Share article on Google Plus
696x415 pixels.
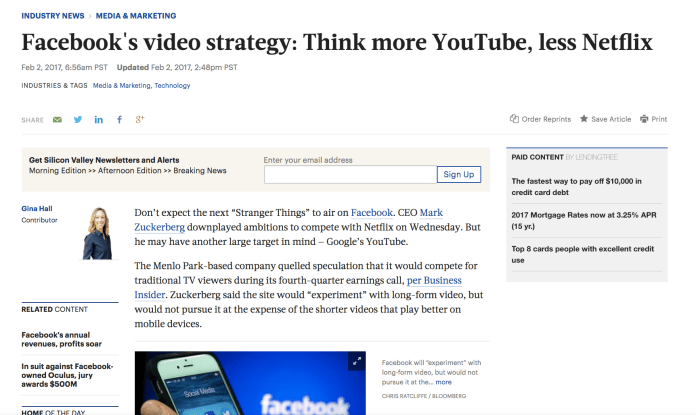pos(141,120)
